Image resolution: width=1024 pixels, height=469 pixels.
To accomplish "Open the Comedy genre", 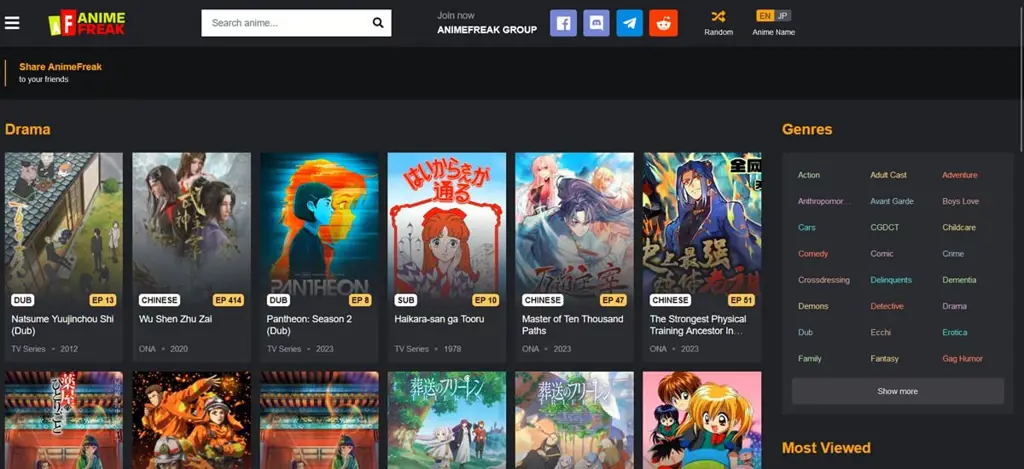I will (x=812, y=253).
